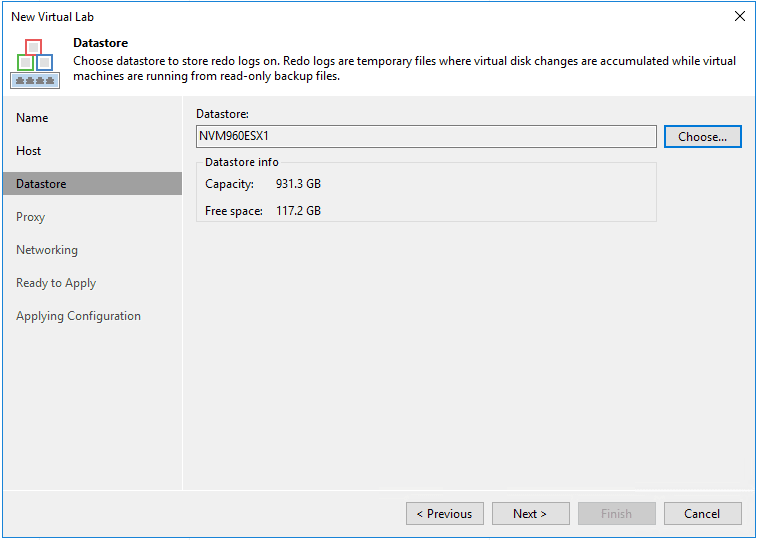Screen dimensions: 759x540
Task: Go back with the Previous button
Action: point(445,514)
